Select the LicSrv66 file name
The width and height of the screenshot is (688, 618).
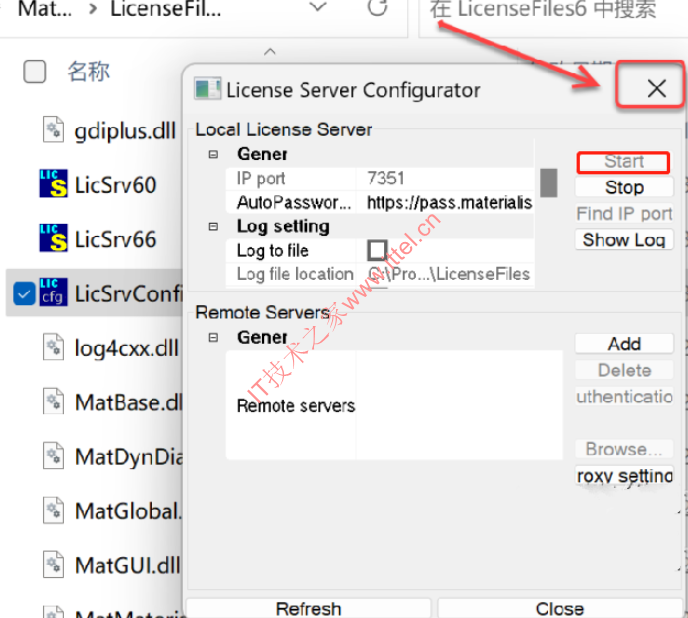[x=115, y=239]
